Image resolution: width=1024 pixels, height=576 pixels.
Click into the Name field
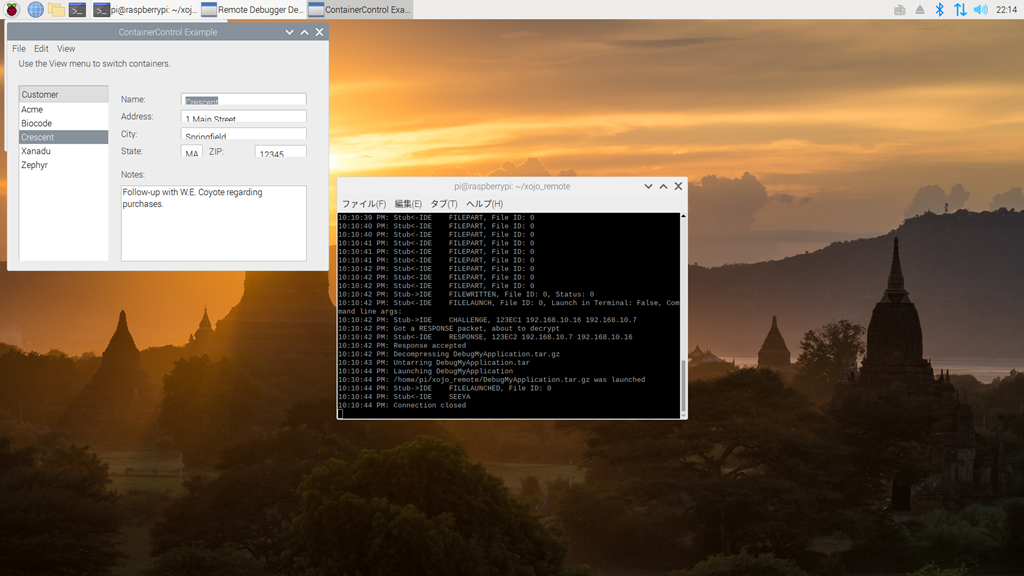(x=243, y=99)
